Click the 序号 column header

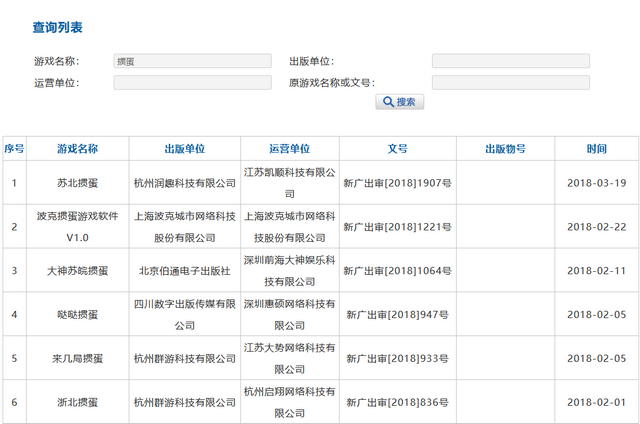14,149
